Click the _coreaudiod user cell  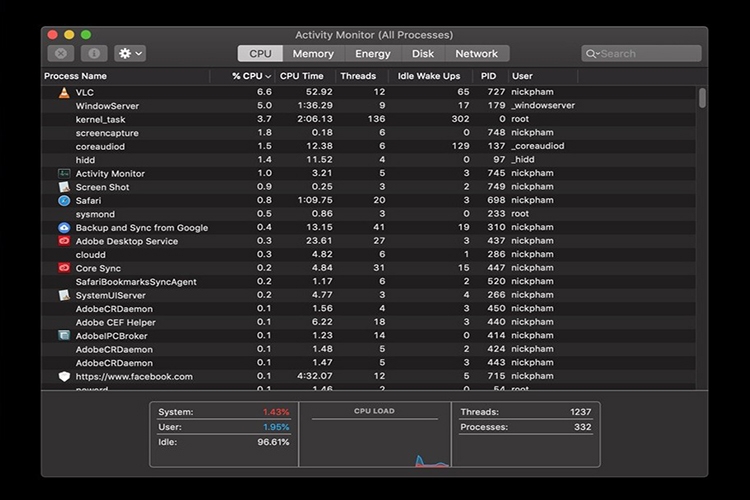point(538,146)
